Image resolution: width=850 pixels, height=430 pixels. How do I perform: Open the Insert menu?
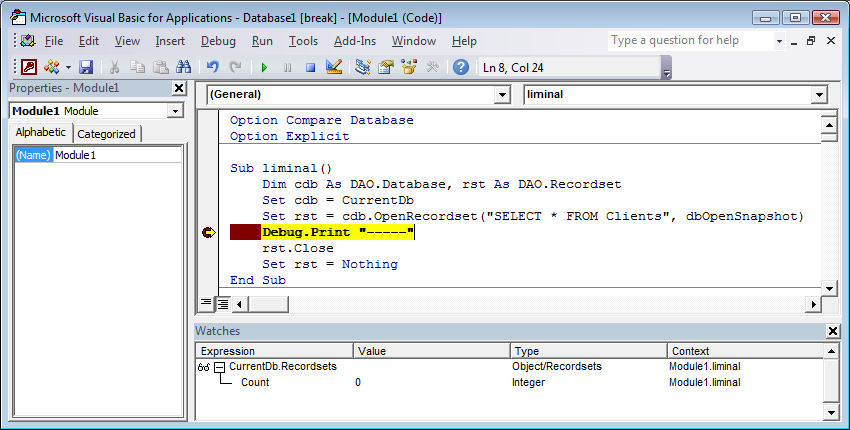(x=170, y=41)
